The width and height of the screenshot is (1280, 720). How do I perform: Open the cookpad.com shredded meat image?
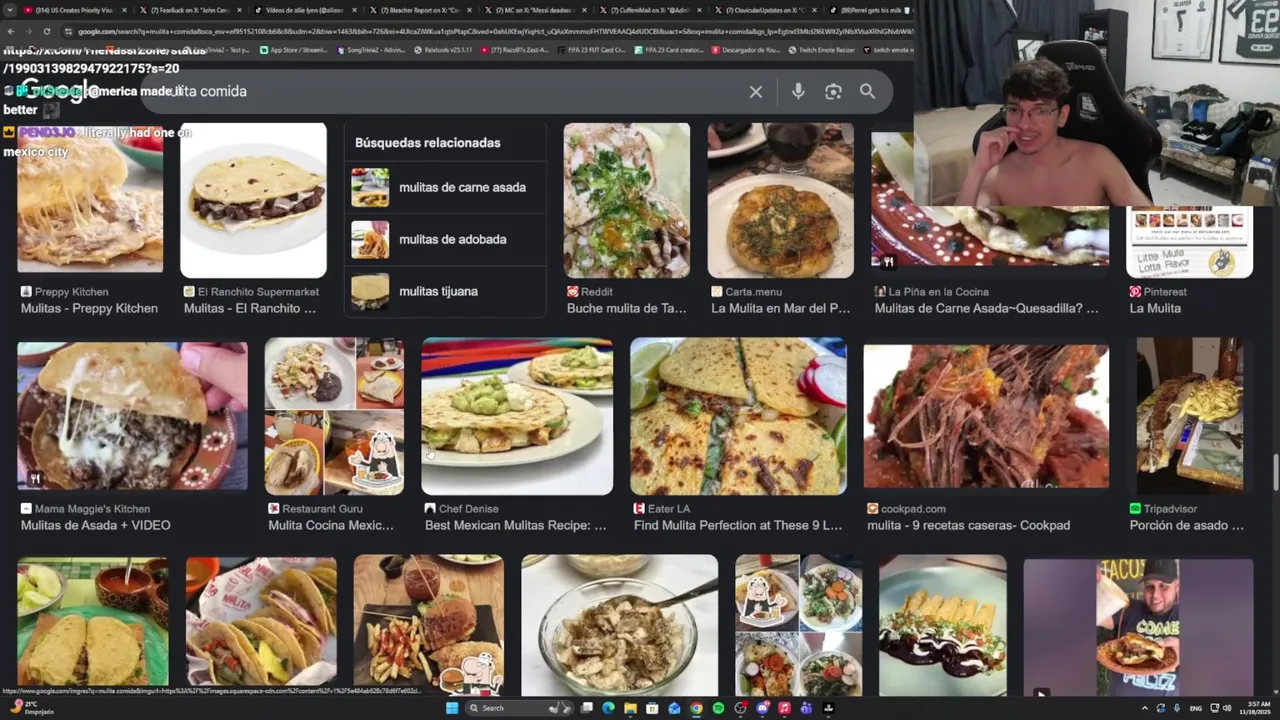pos(986,416)
